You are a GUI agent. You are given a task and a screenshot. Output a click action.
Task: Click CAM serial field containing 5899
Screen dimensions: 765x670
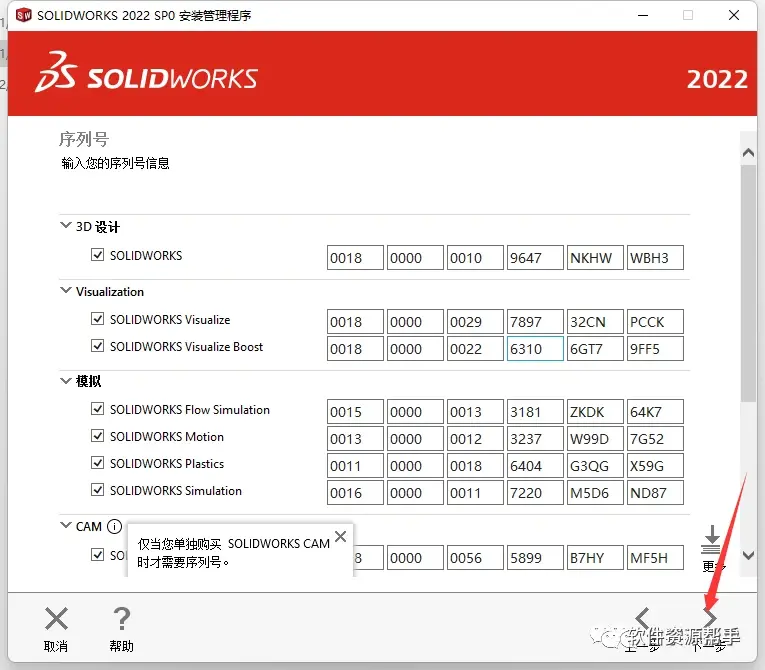(535, 558)
